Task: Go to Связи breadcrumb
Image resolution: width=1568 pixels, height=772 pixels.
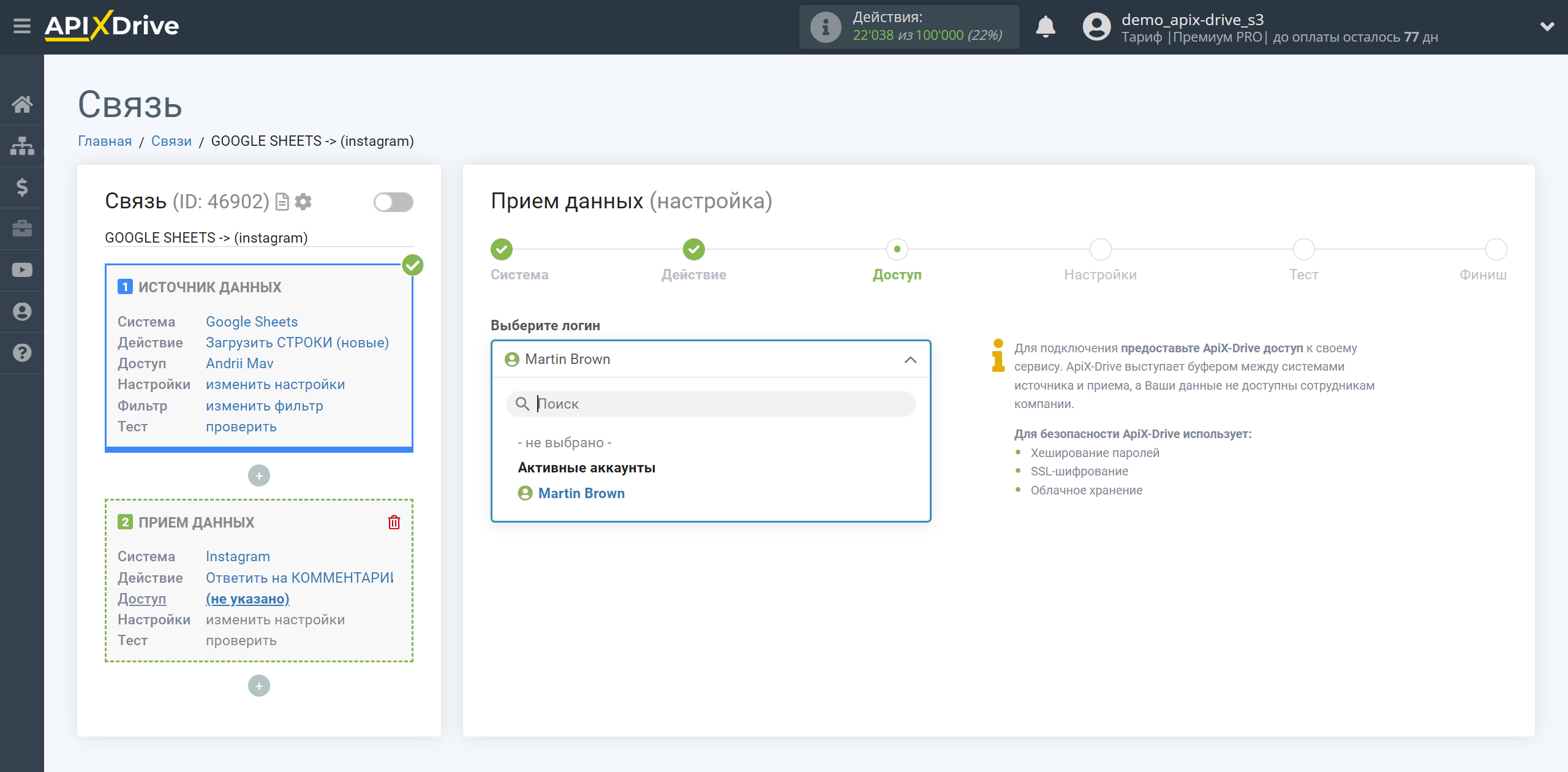Action: coord(171,141)
